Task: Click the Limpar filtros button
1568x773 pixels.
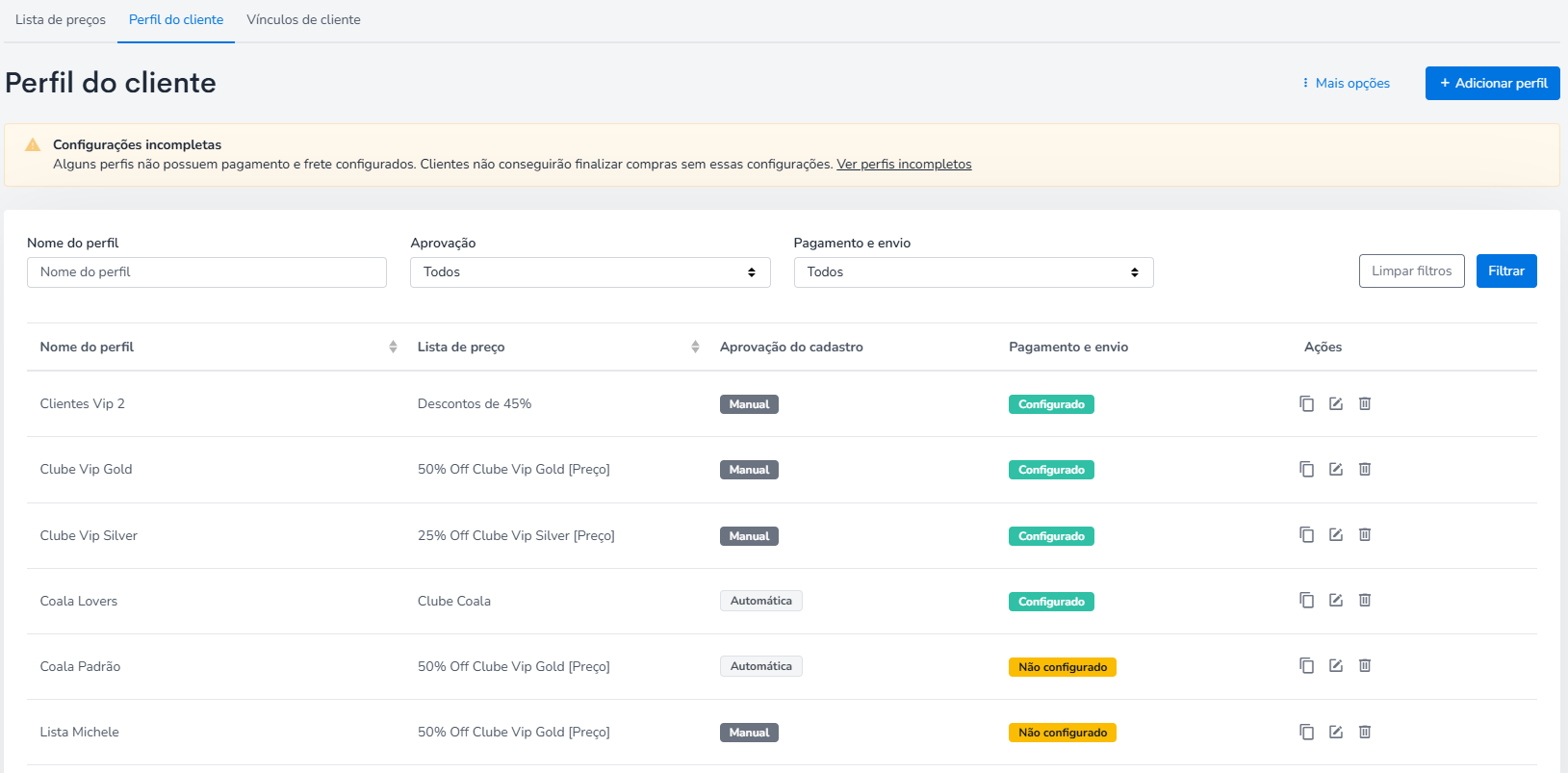Action: (1412, 271)
